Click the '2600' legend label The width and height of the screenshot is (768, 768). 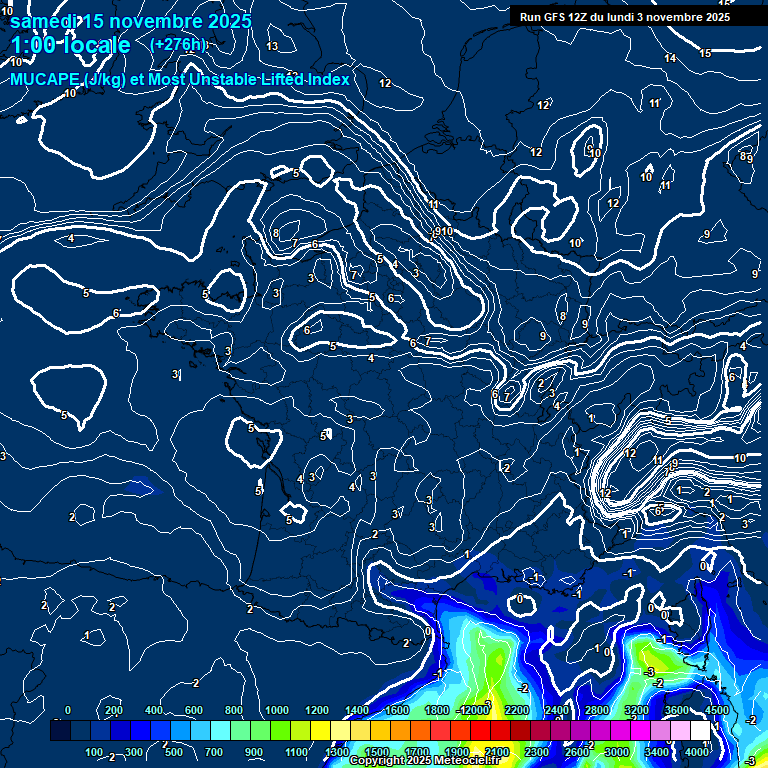576,752
